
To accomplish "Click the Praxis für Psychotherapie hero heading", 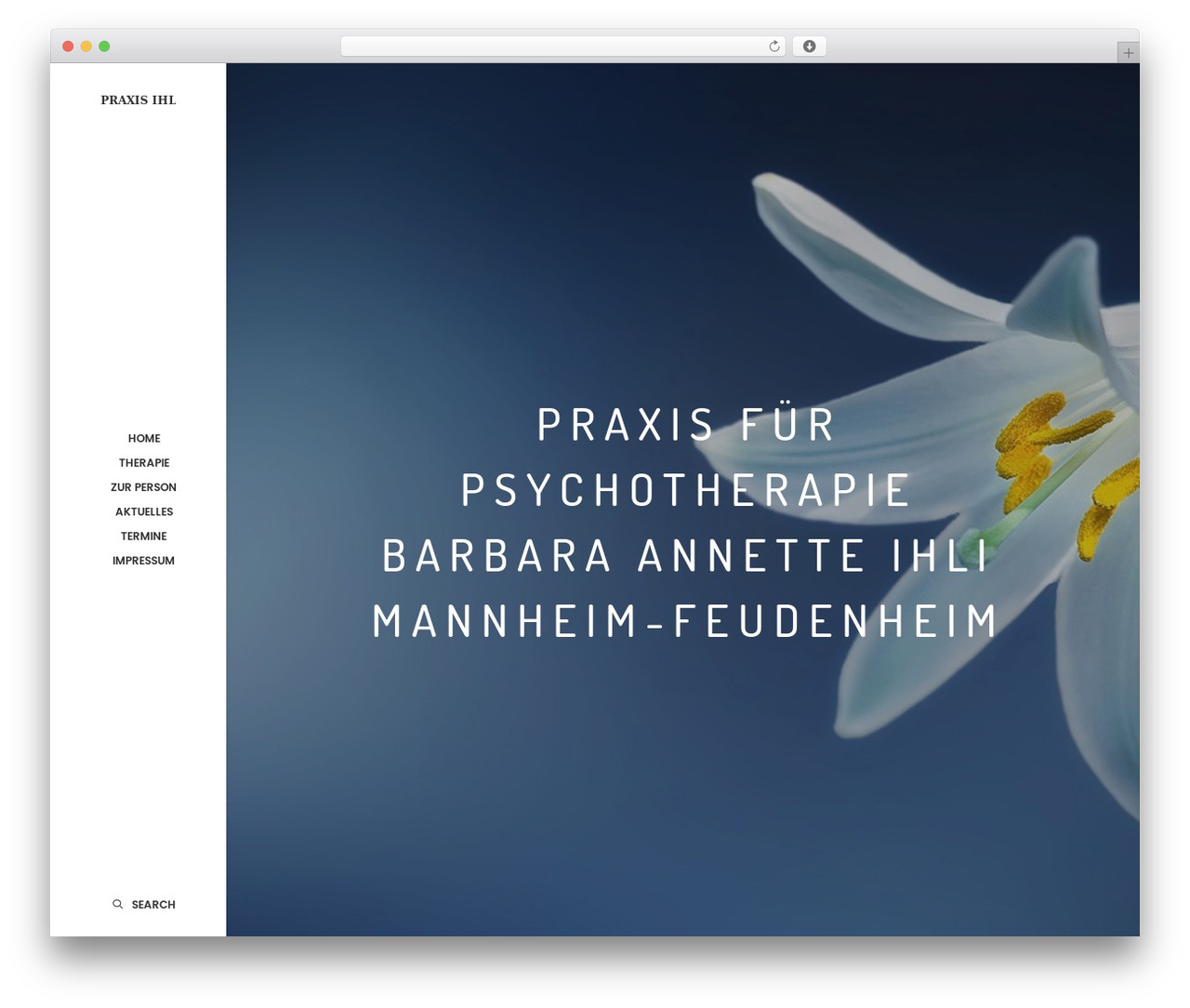I will click(685, 522).
